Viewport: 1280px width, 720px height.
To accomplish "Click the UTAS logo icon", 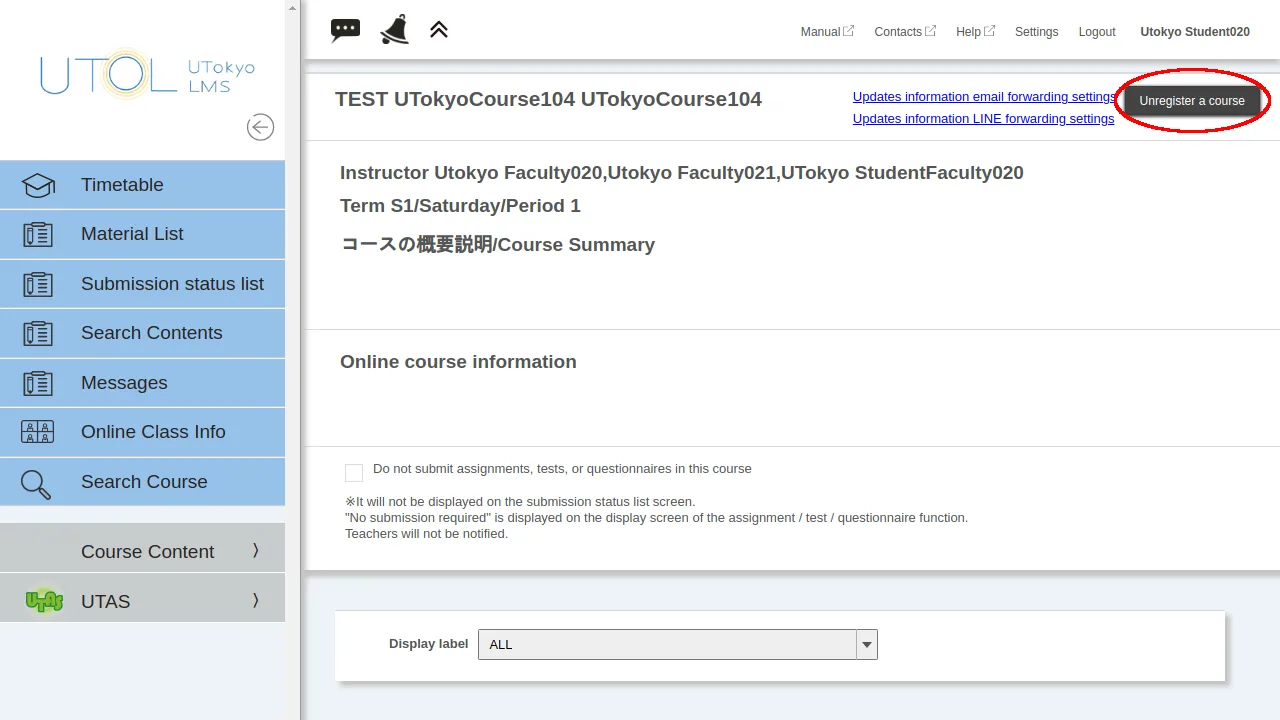I will 44,601.
